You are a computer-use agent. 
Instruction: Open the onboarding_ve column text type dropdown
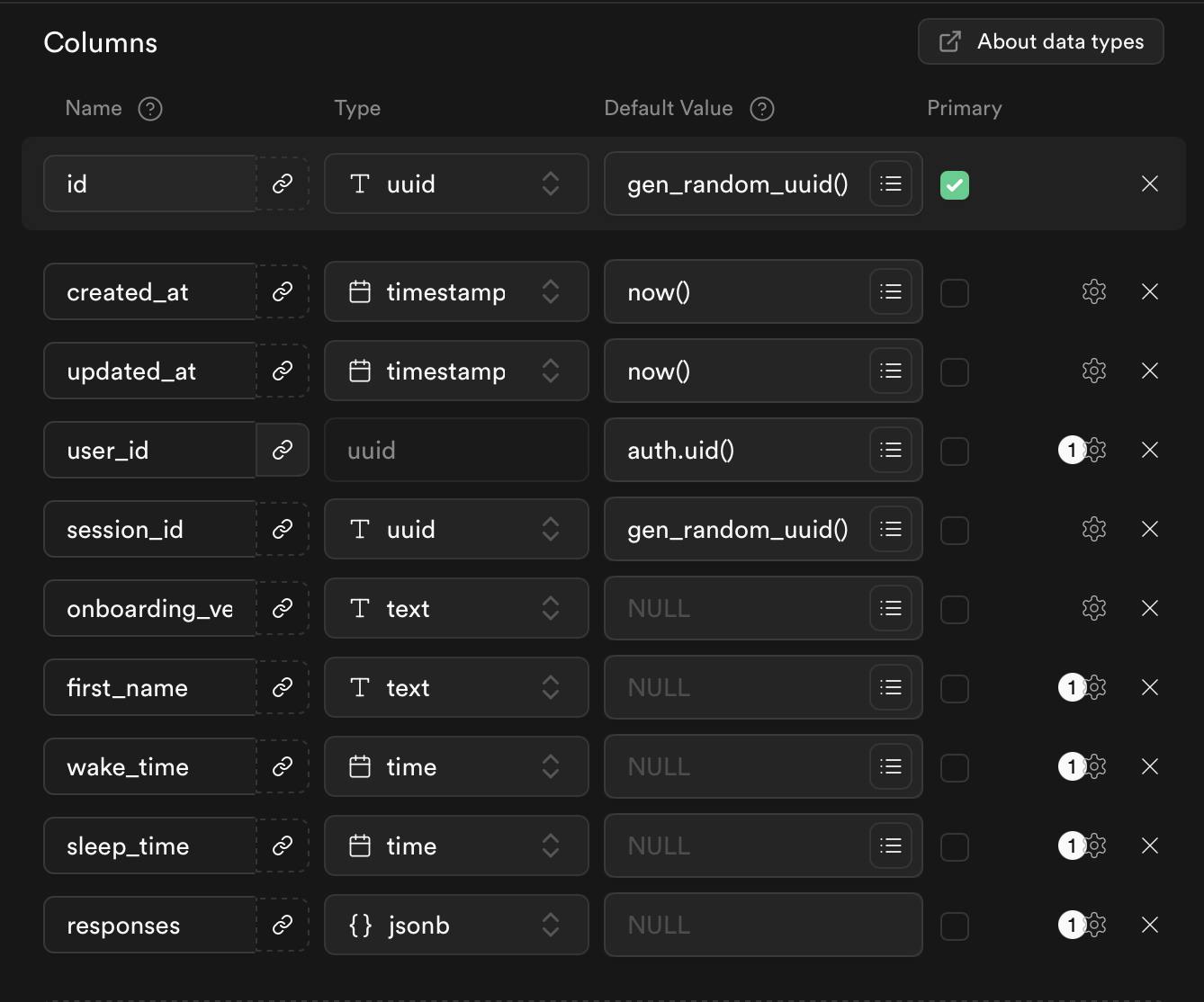pyautogui.click(x=455, y=608)
